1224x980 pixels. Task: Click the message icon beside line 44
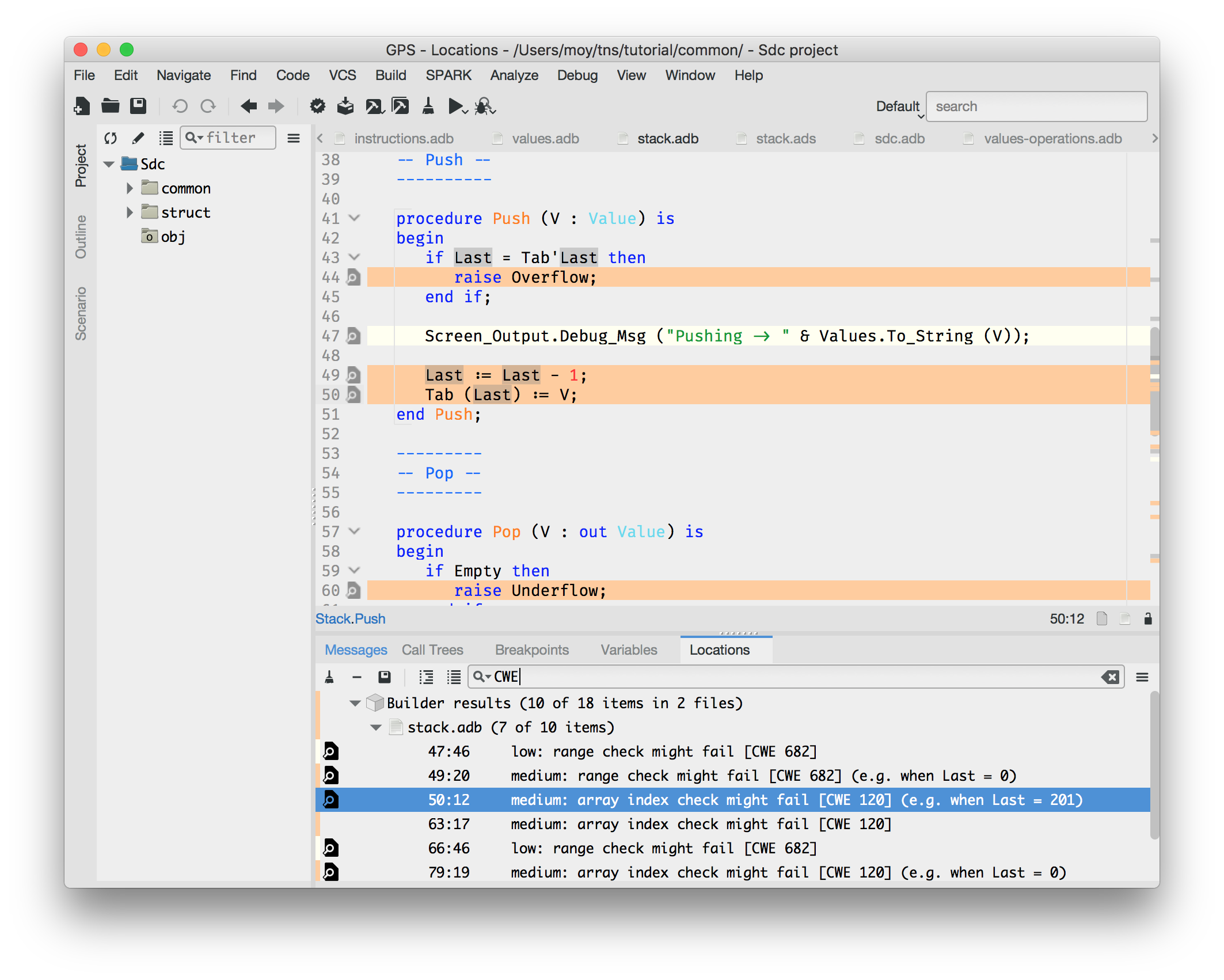(353, 278)
